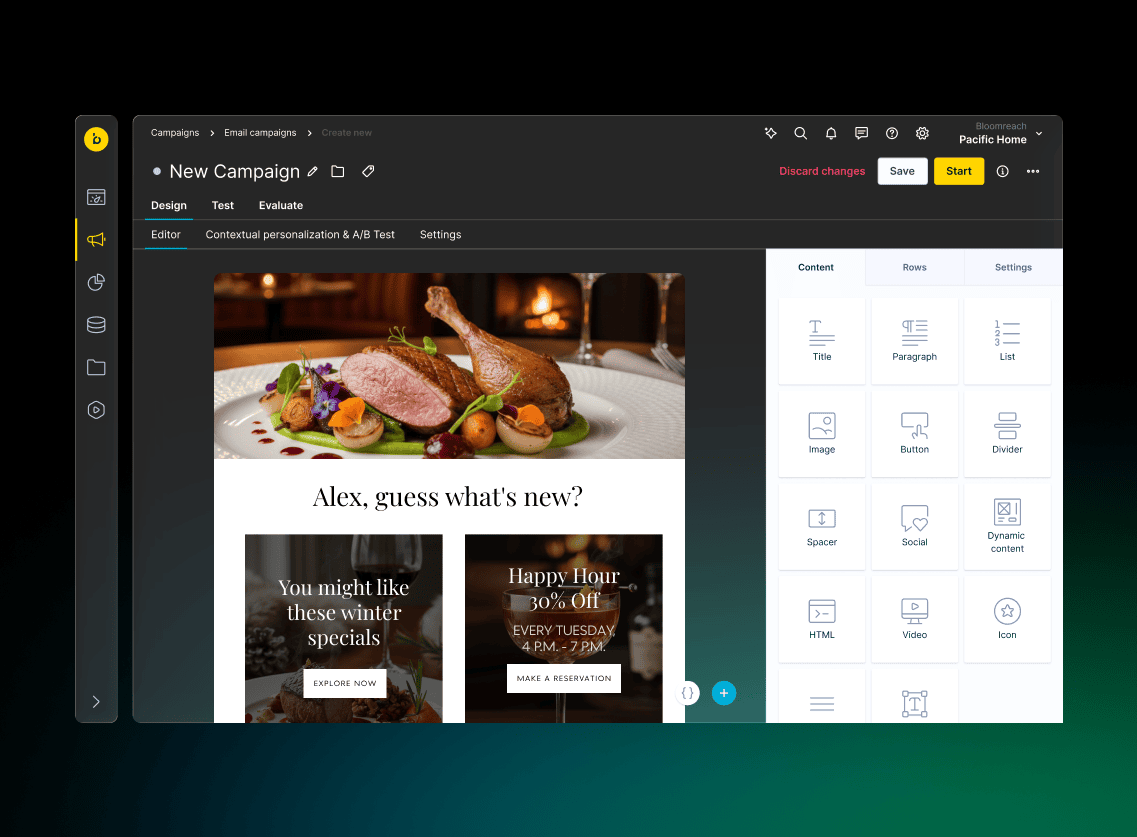Open the Pacific Home project dropdown
Screen dimensions: 1137x837
pos(1000,134)
